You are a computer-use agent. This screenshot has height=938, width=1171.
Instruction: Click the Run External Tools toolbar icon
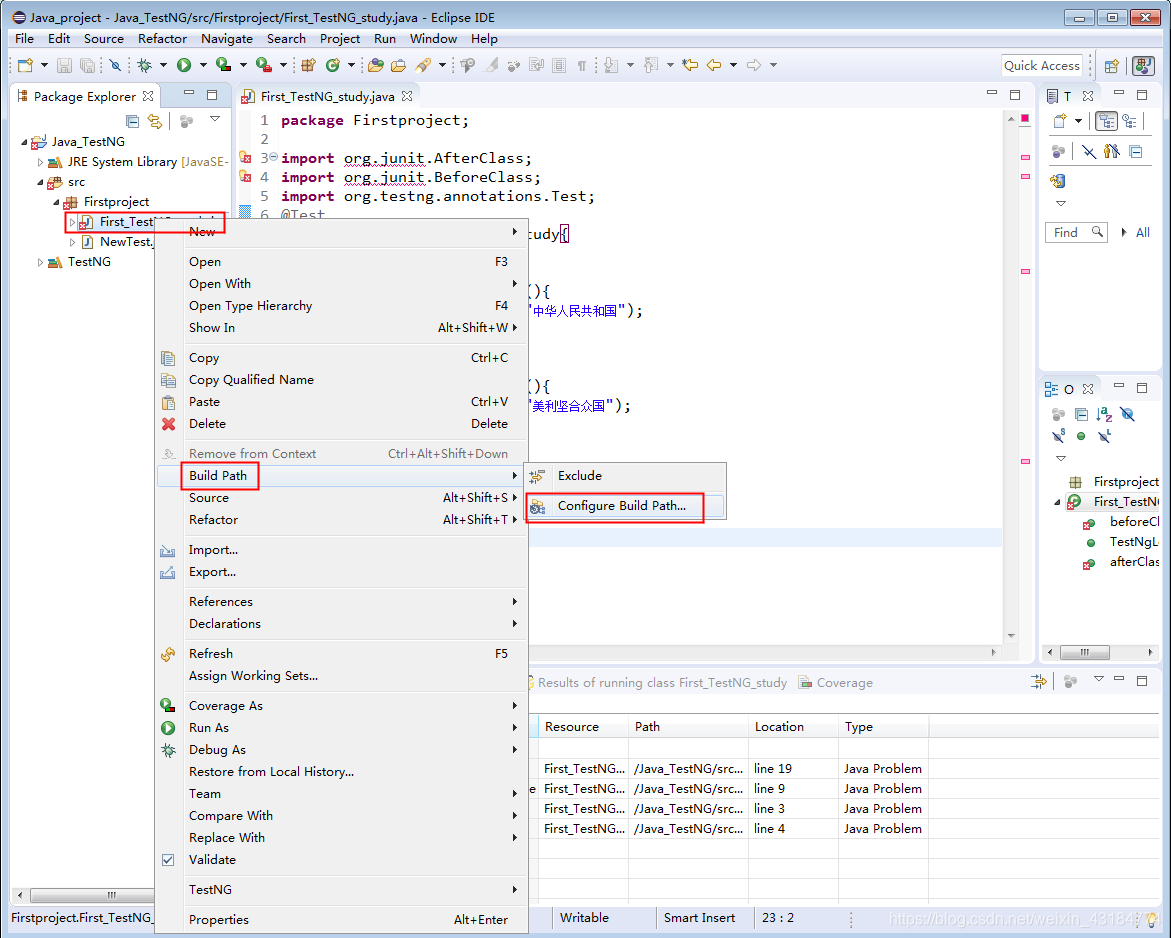pyautogui.click(x=264, y=66)
